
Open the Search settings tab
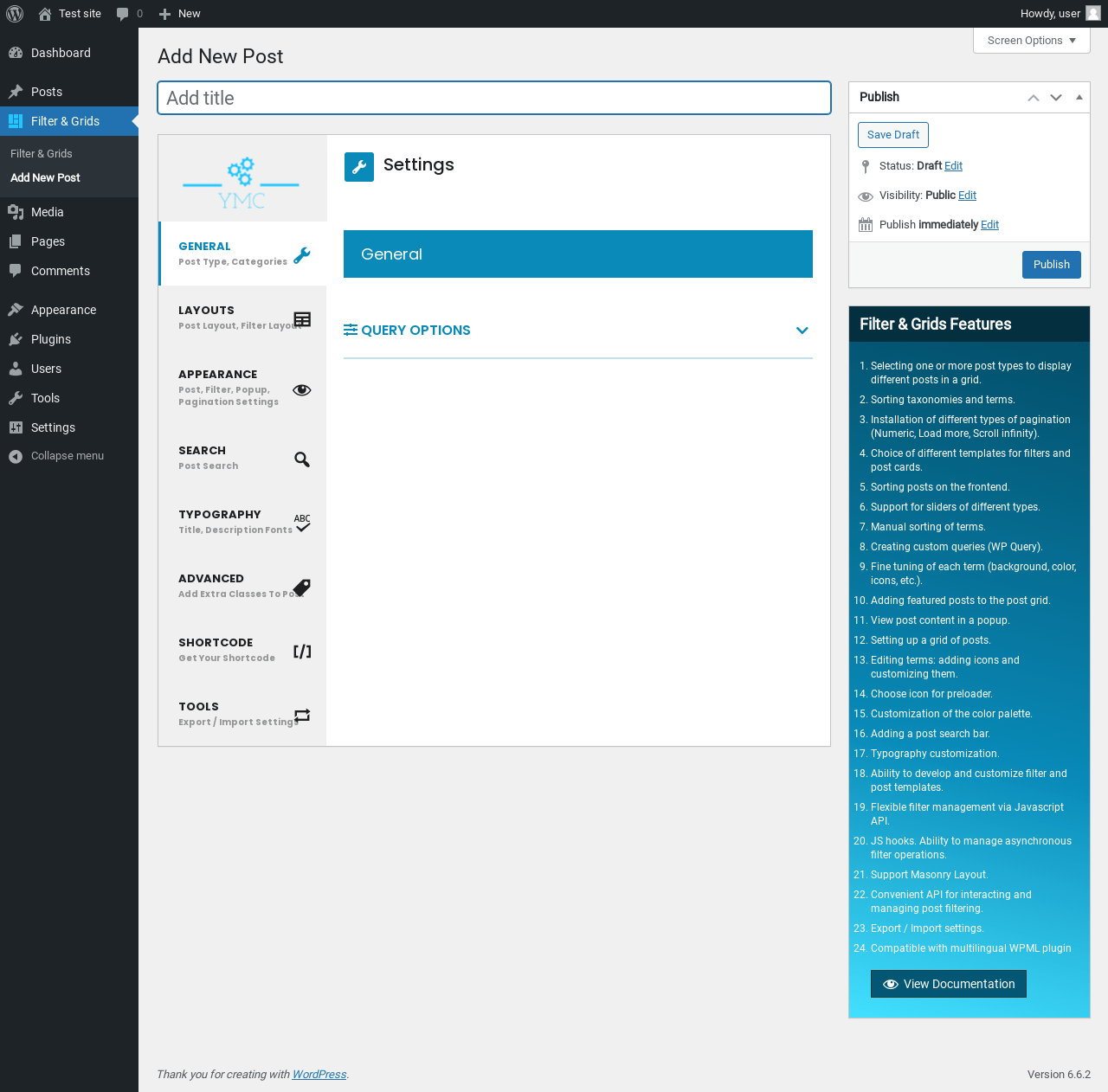tap(242, 458)
